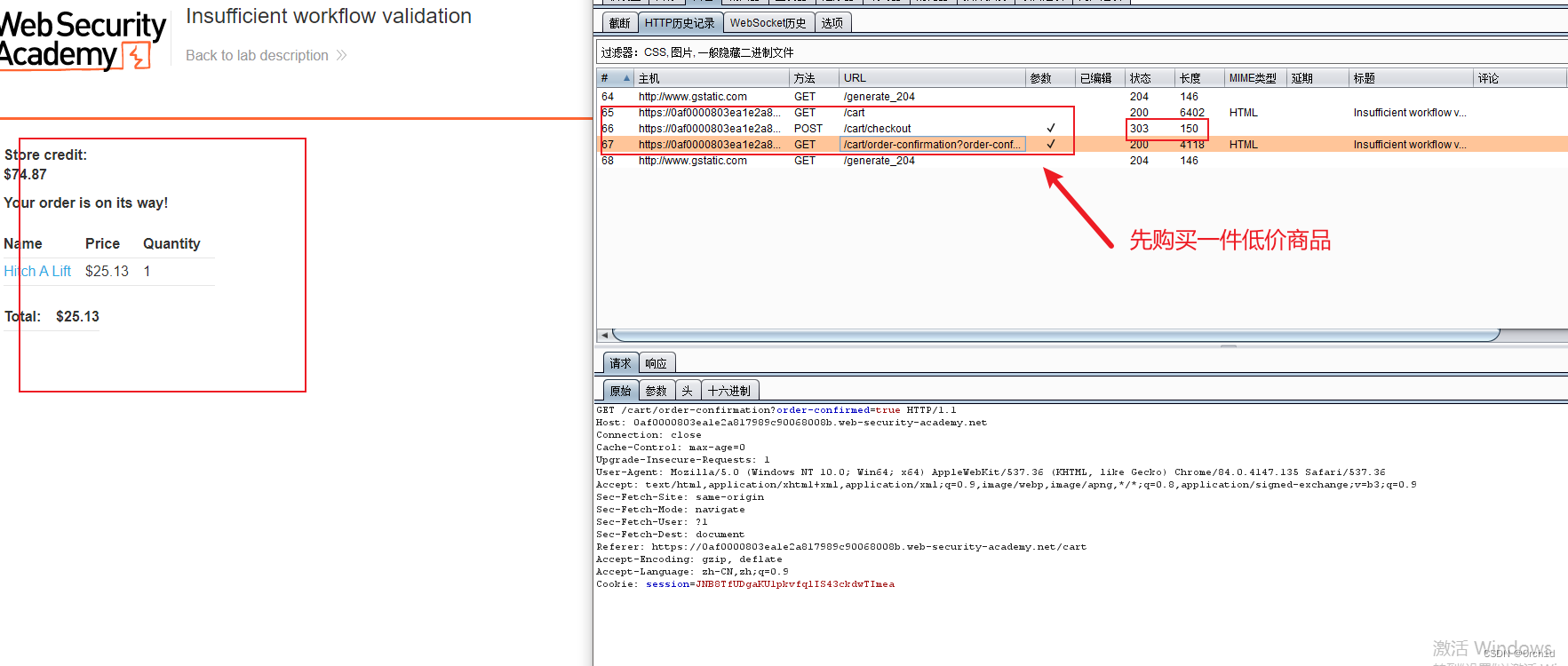The image size is (1568, 666).
Task: Sort by the 已编辑 column header
Action: (1100, 78)
